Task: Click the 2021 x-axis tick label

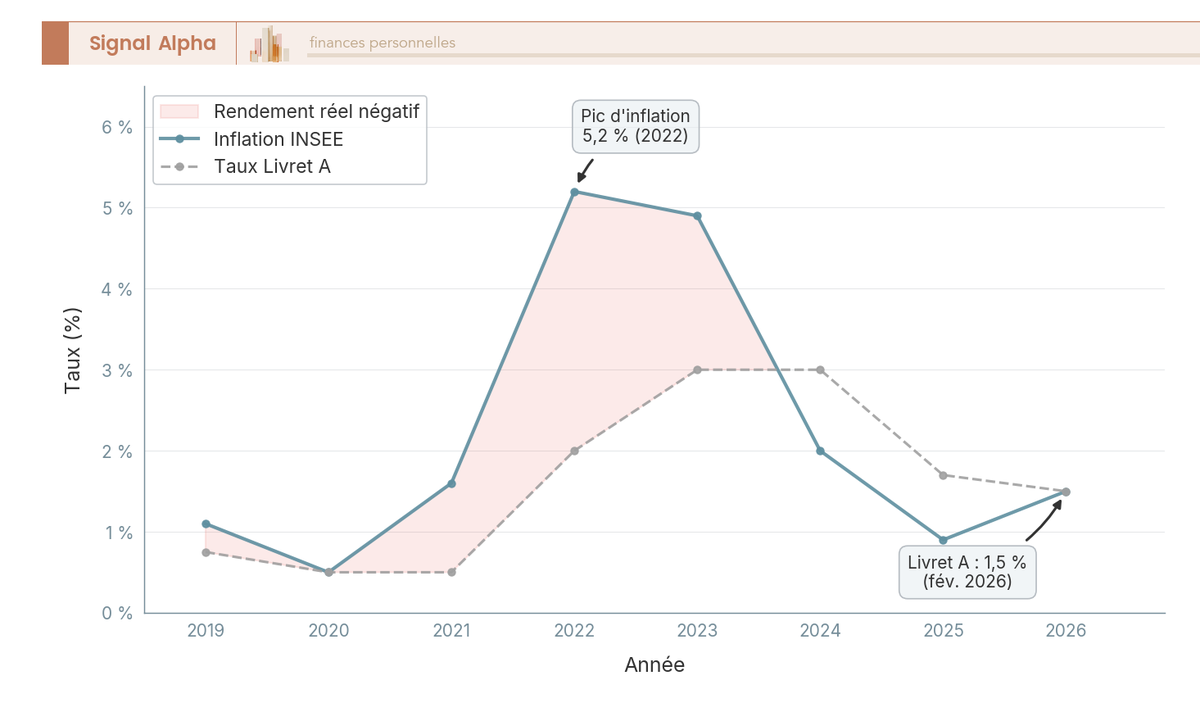Action: (452, 631)
